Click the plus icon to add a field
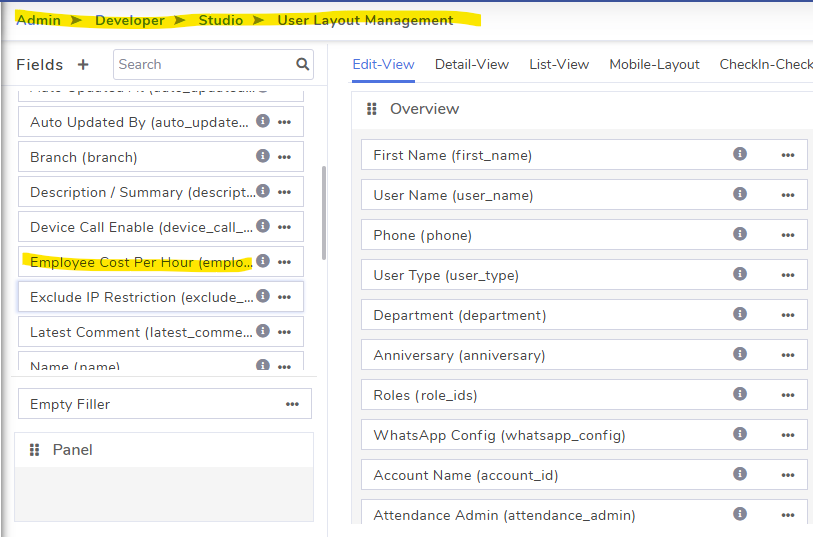 [x=83, y=65]
